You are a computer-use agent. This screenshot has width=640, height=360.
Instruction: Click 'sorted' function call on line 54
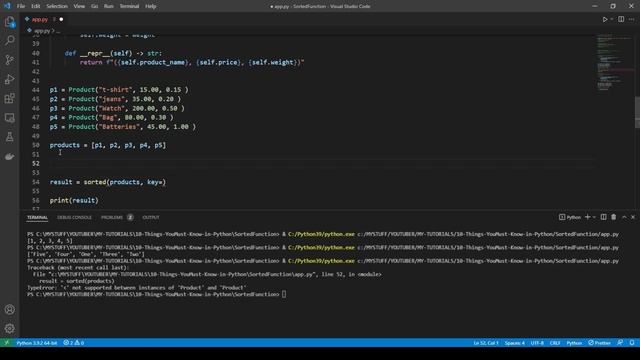[95, 182]
